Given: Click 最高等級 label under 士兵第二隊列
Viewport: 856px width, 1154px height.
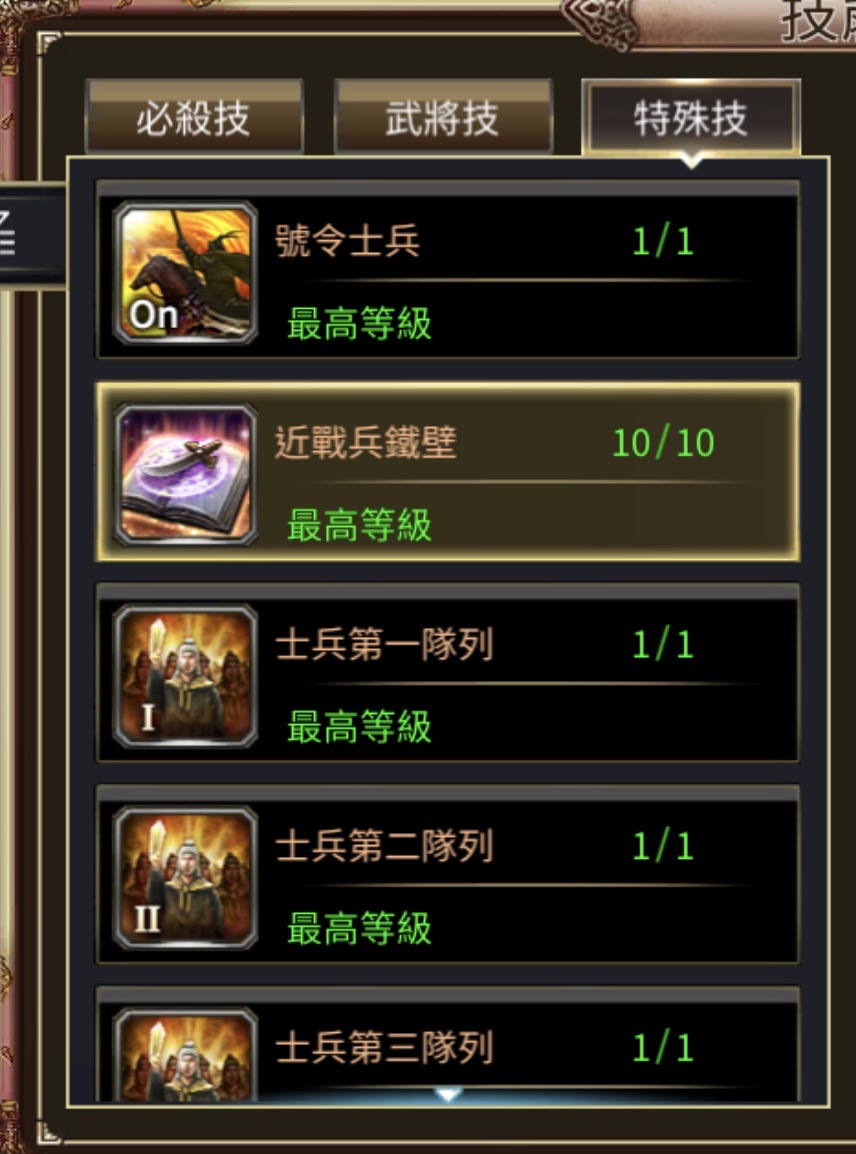Looking at the screenshot, I should [359, 929].
